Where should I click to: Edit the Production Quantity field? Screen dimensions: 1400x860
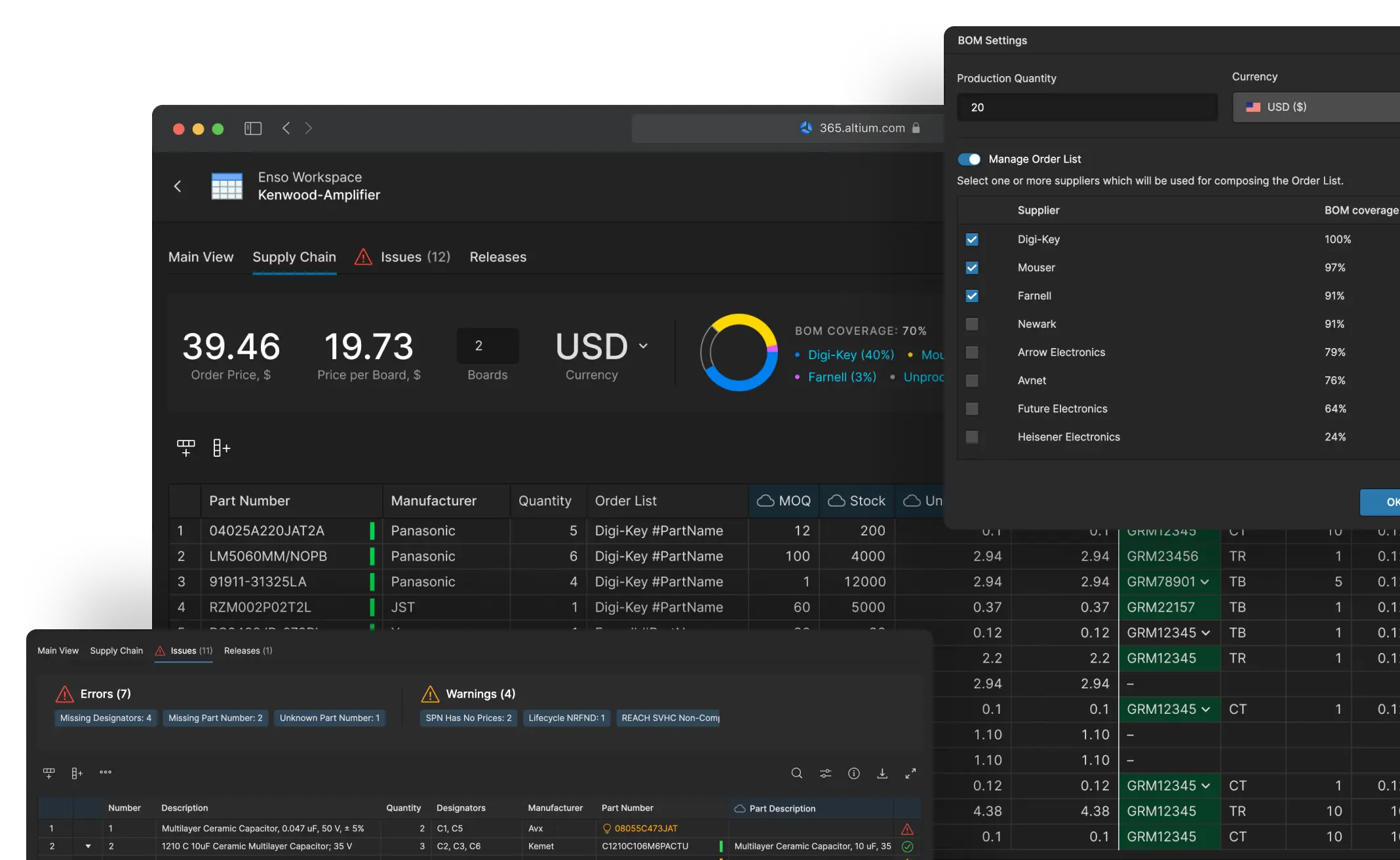pos(1087,107)
